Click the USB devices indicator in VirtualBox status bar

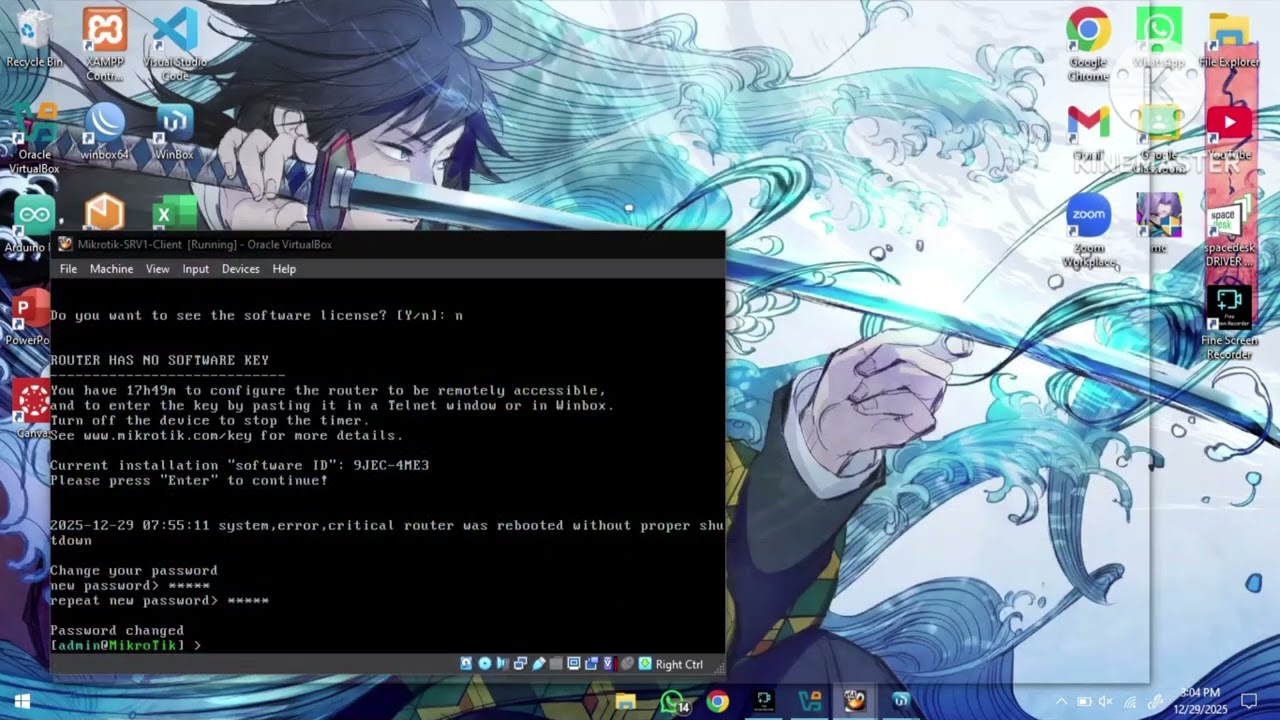539,664
